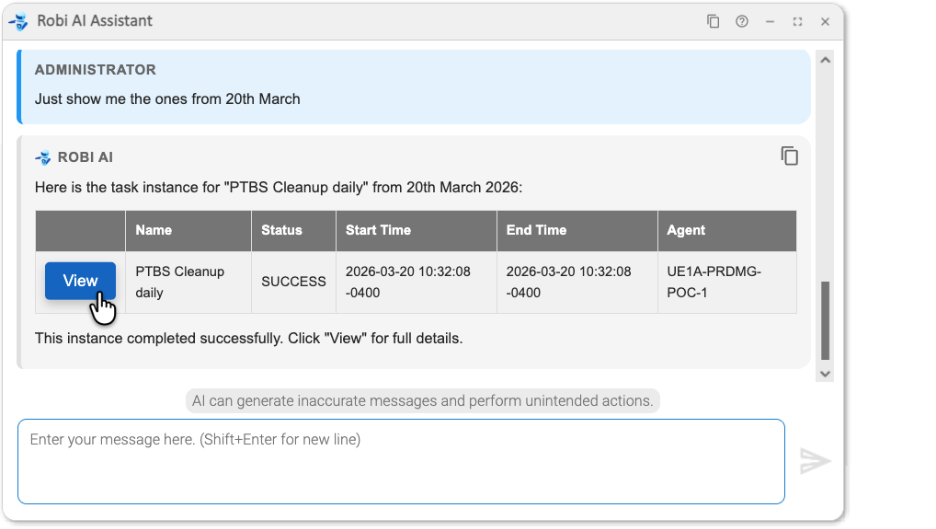This screenshot has height=529, width=936.
Task: Open the help question mark icon
Action: 741,21
